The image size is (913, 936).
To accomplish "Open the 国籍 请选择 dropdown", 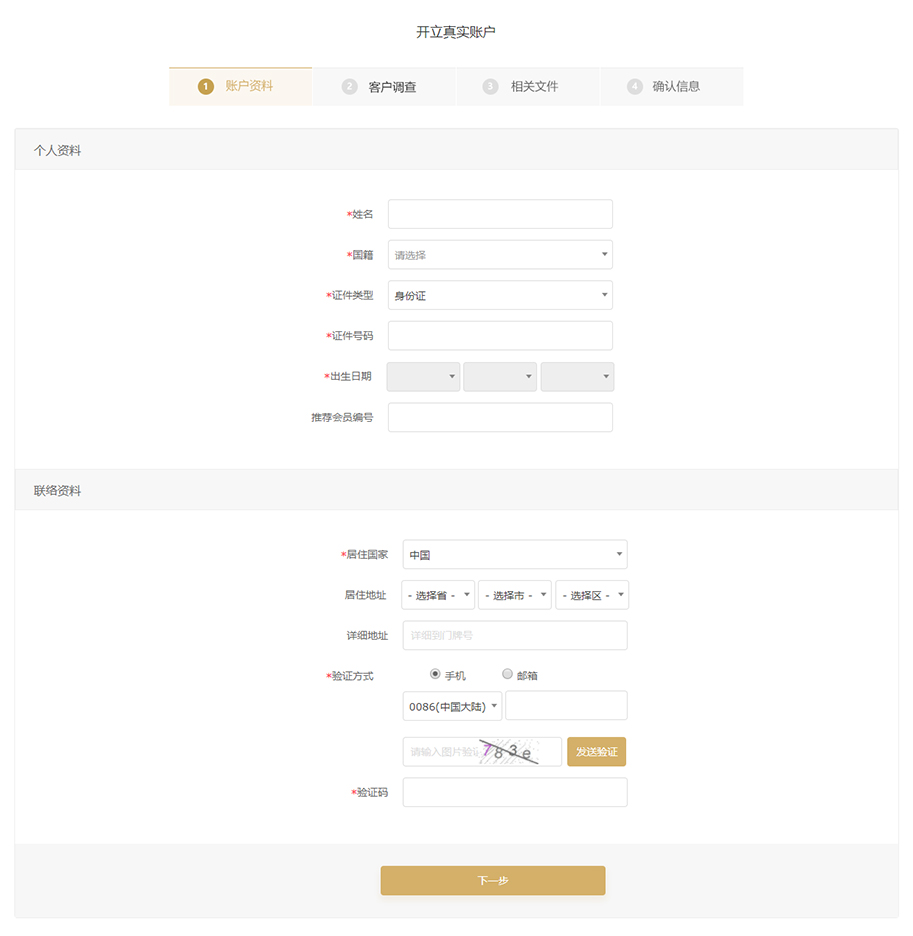I will 500,255.
